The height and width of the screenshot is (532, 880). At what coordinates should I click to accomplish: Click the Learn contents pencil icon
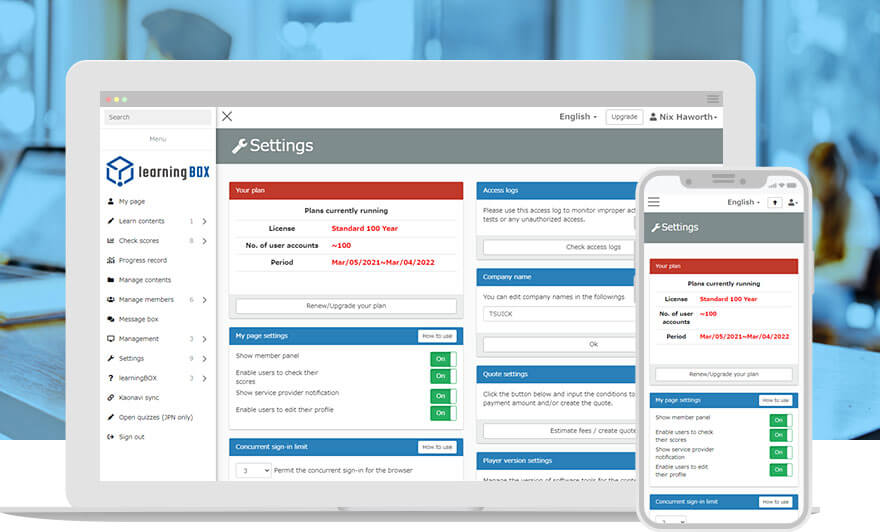click(x=110, y=221)
